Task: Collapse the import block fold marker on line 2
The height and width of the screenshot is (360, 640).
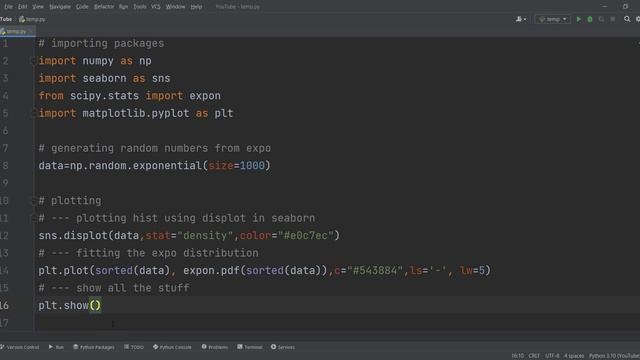Action: click(33, 61)
